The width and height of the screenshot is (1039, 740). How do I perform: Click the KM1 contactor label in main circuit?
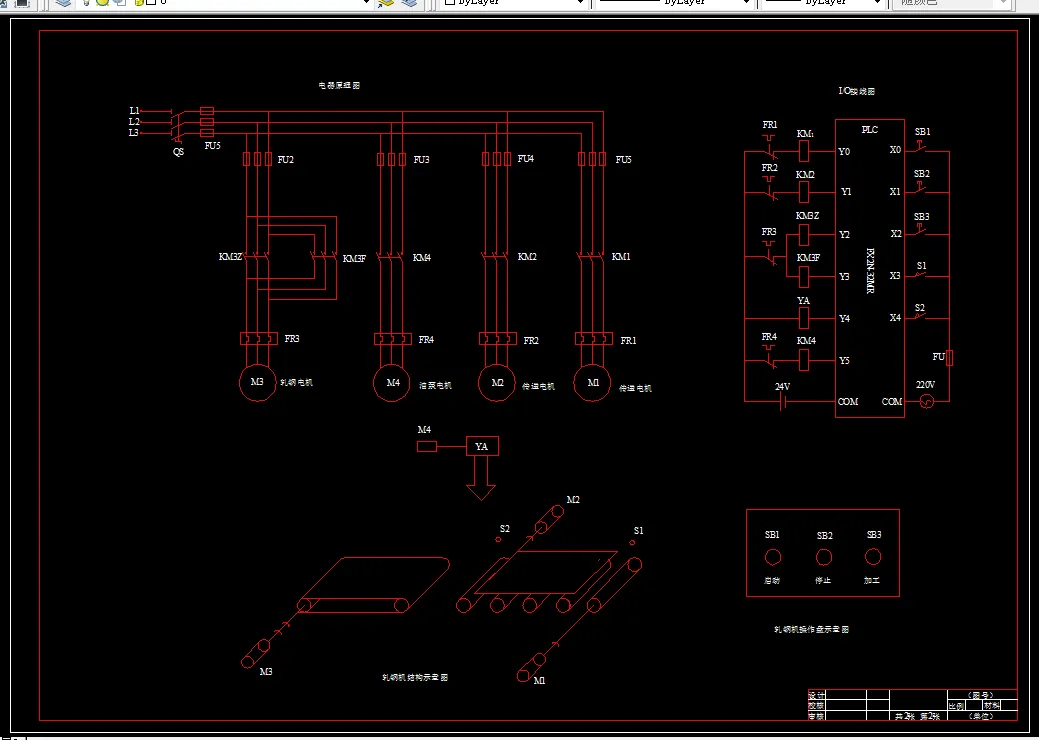pos(621,256)
